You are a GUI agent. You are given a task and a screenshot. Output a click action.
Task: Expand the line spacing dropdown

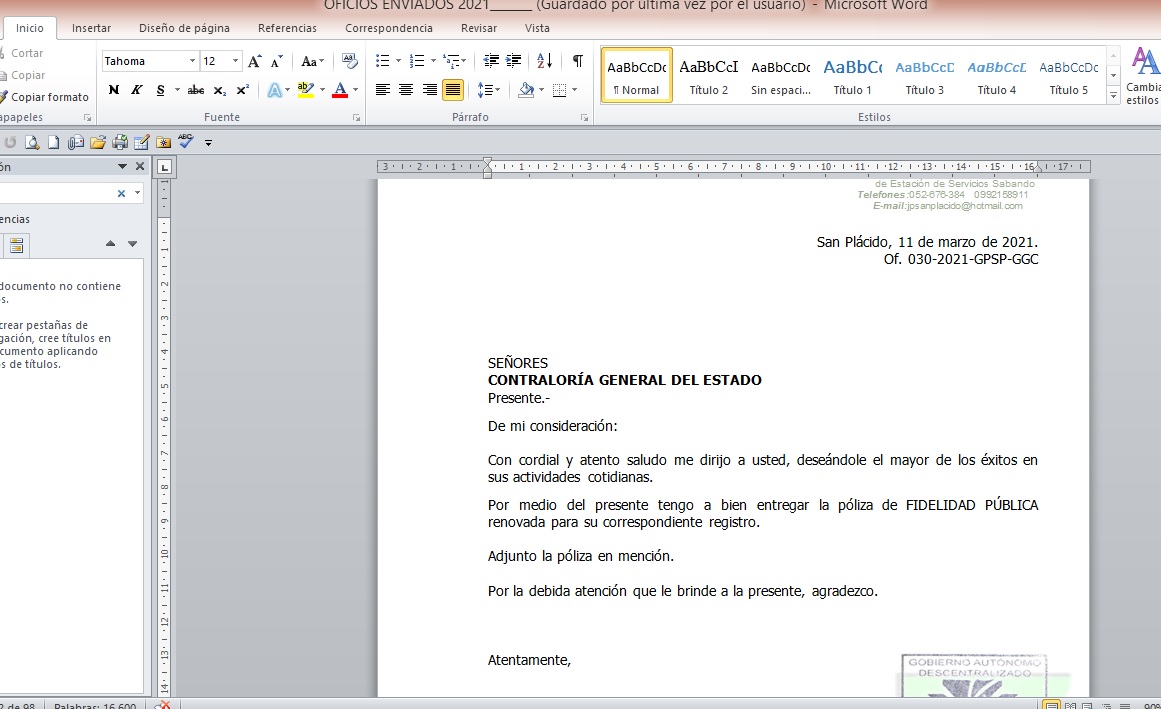tap(497, 90)
